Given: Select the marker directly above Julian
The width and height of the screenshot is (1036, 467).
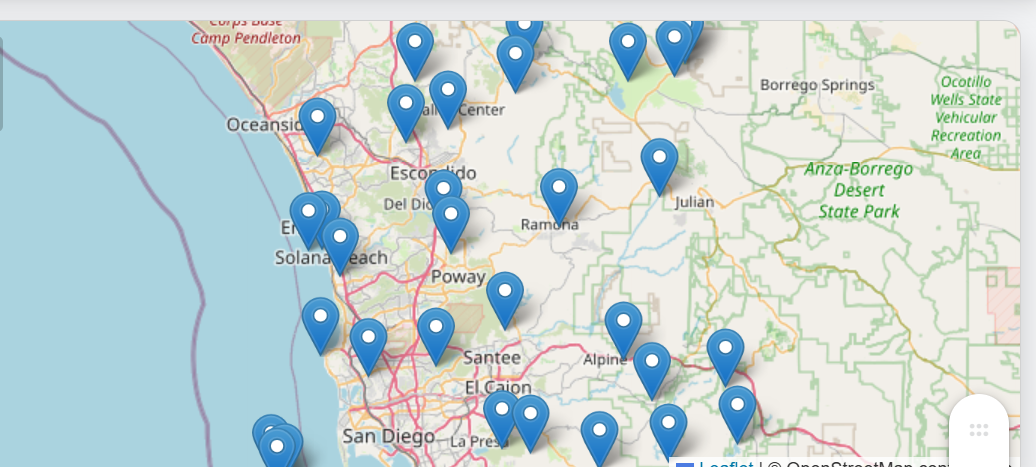Looking at the screenshot, I should [x=659, y=166].
